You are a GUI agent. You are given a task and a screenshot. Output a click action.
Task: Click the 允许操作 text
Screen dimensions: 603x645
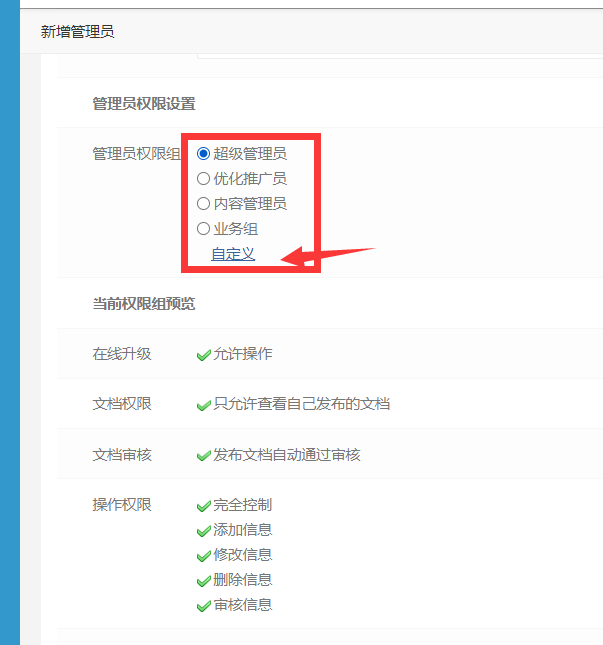[x=243, y=354]
